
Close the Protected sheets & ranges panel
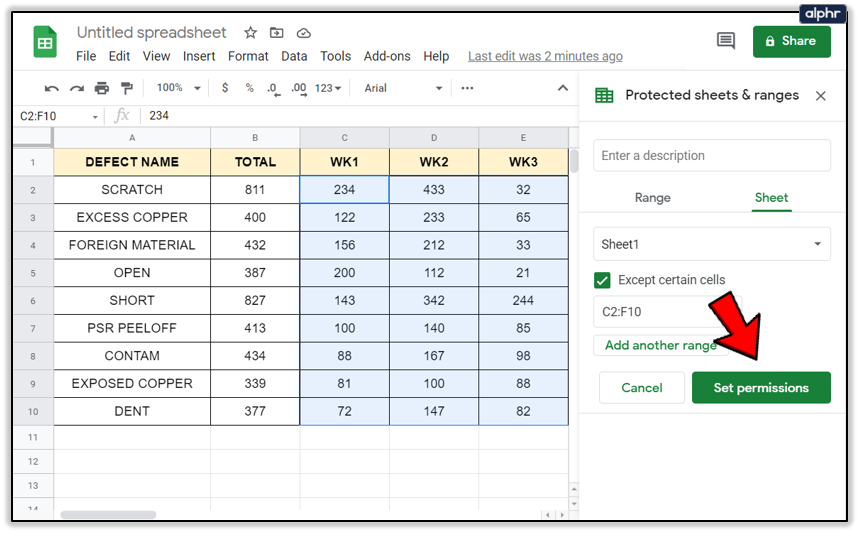[x=820, y=96]
